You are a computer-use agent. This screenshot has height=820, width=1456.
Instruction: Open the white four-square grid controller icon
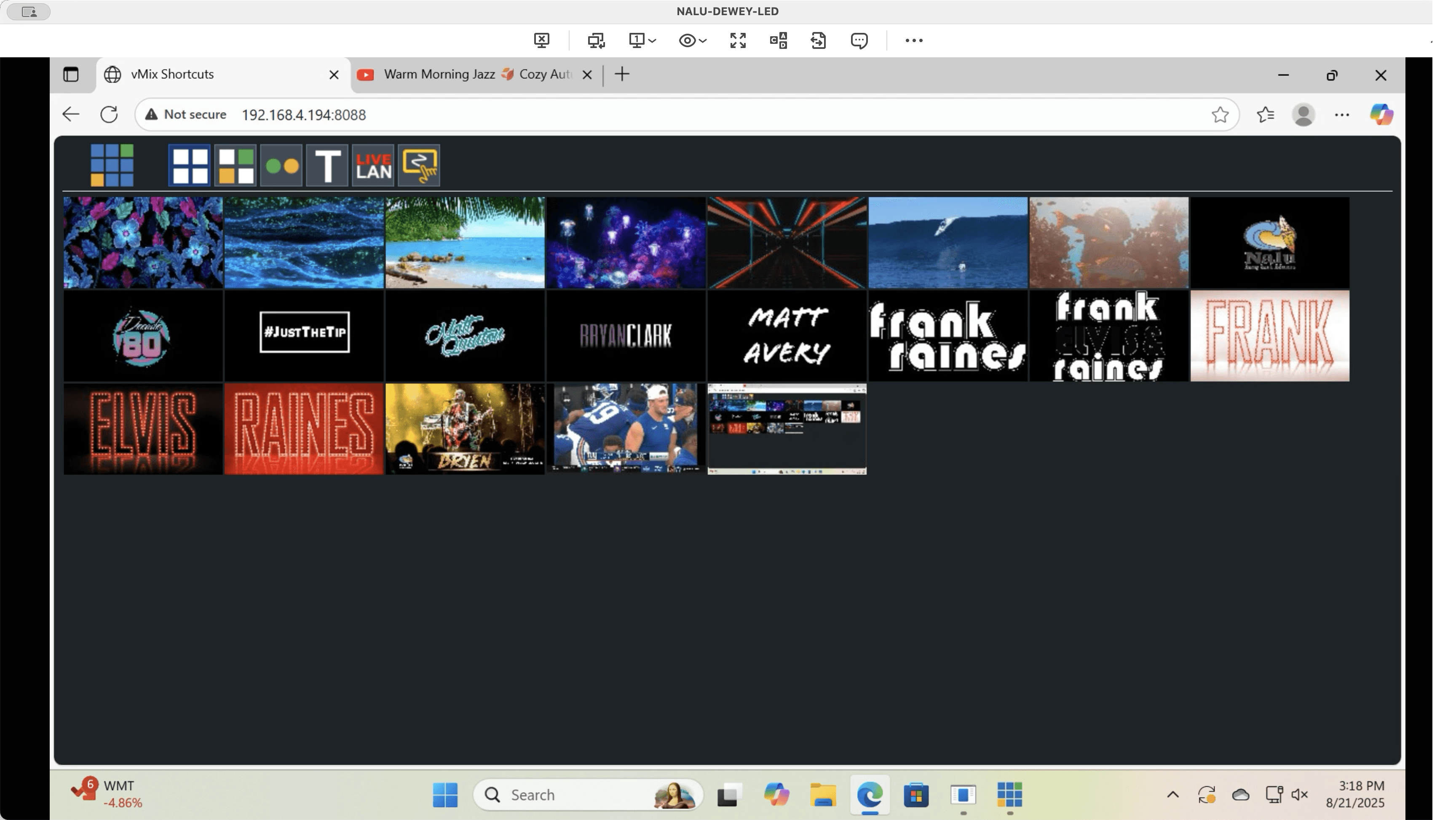point(190,166)
